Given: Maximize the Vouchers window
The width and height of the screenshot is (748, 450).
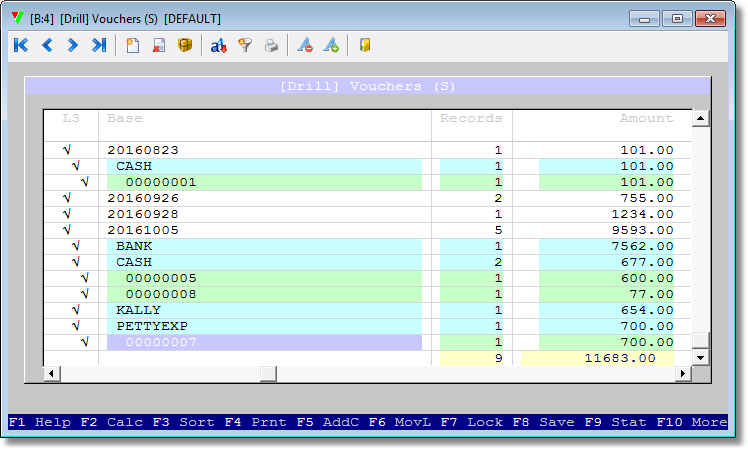Looking at the screenshot, I should [x=677, y=19].
